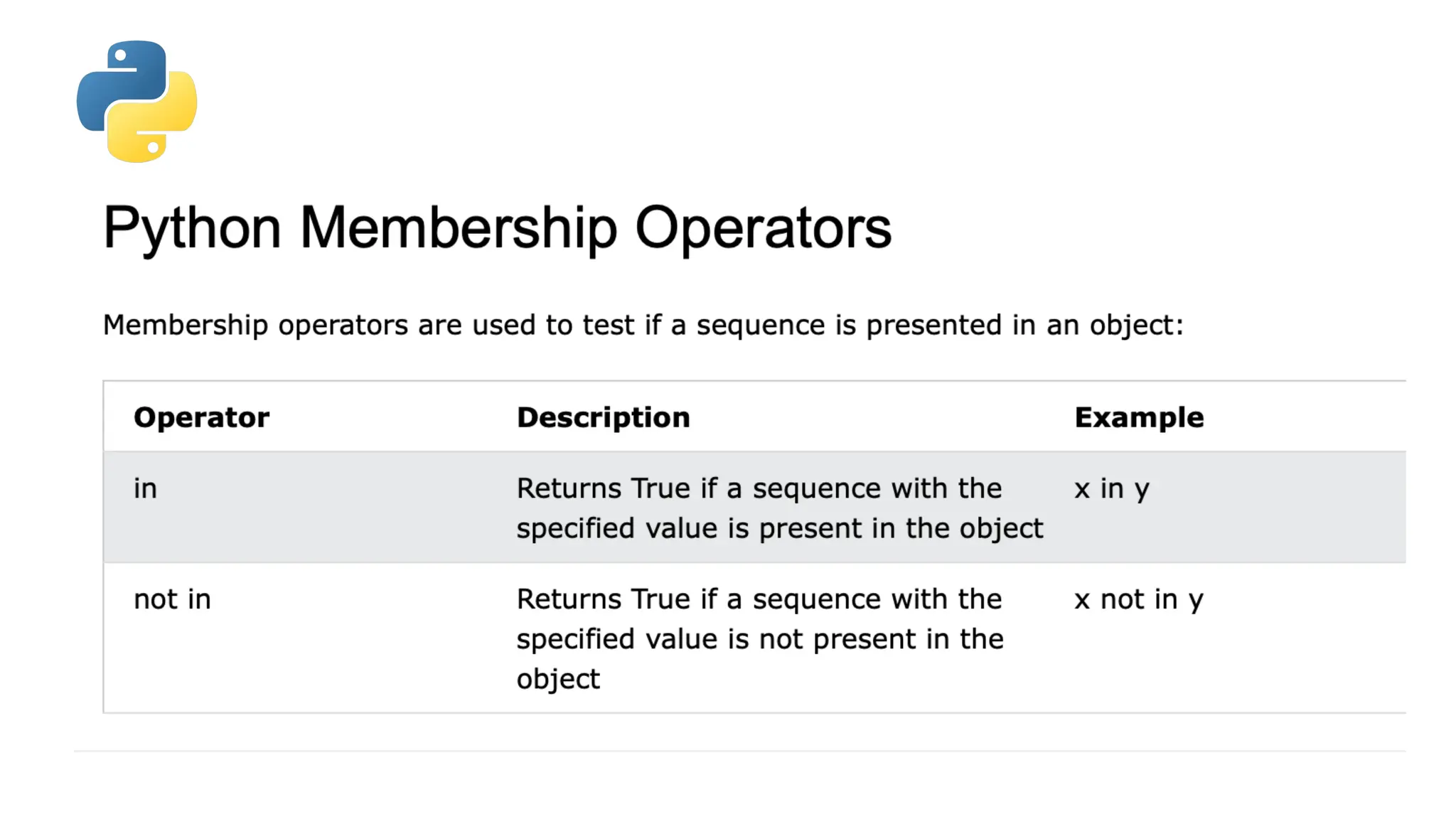Click the horizontal divider below the table

pyautogui.click(x=739, y=751)
